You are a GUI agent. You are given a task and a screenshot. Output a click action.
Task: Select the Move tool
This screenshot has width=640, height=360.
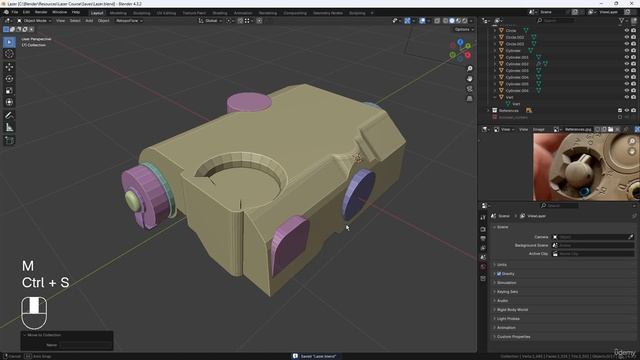click(x=9, y=67)
